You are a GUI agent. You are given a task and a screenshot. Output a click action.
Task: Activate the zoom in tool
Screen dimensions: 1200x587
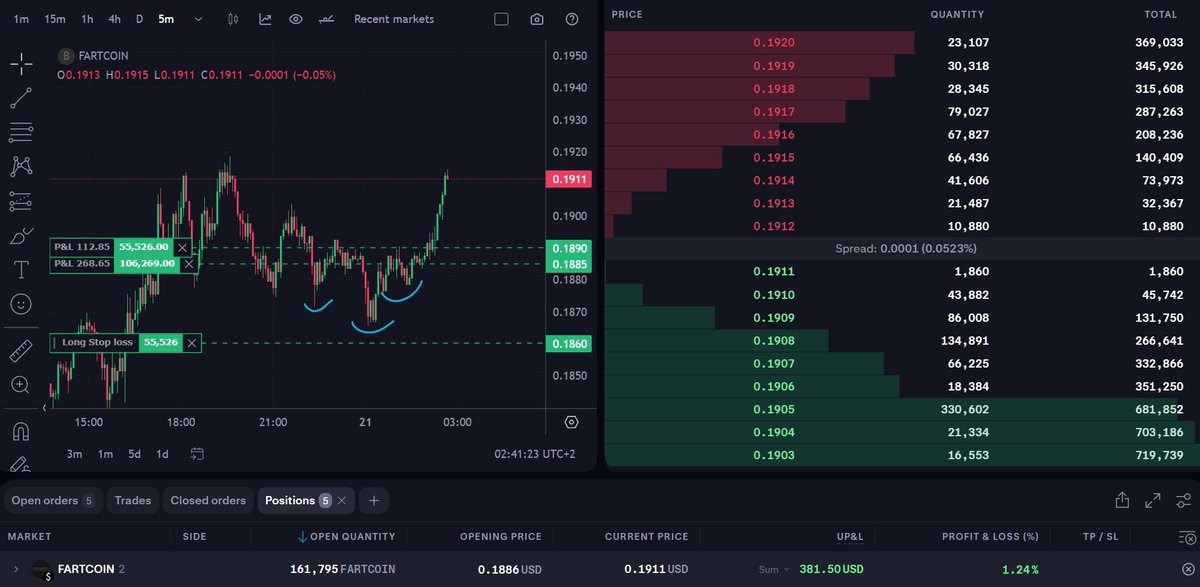click(x=21, y=385)
